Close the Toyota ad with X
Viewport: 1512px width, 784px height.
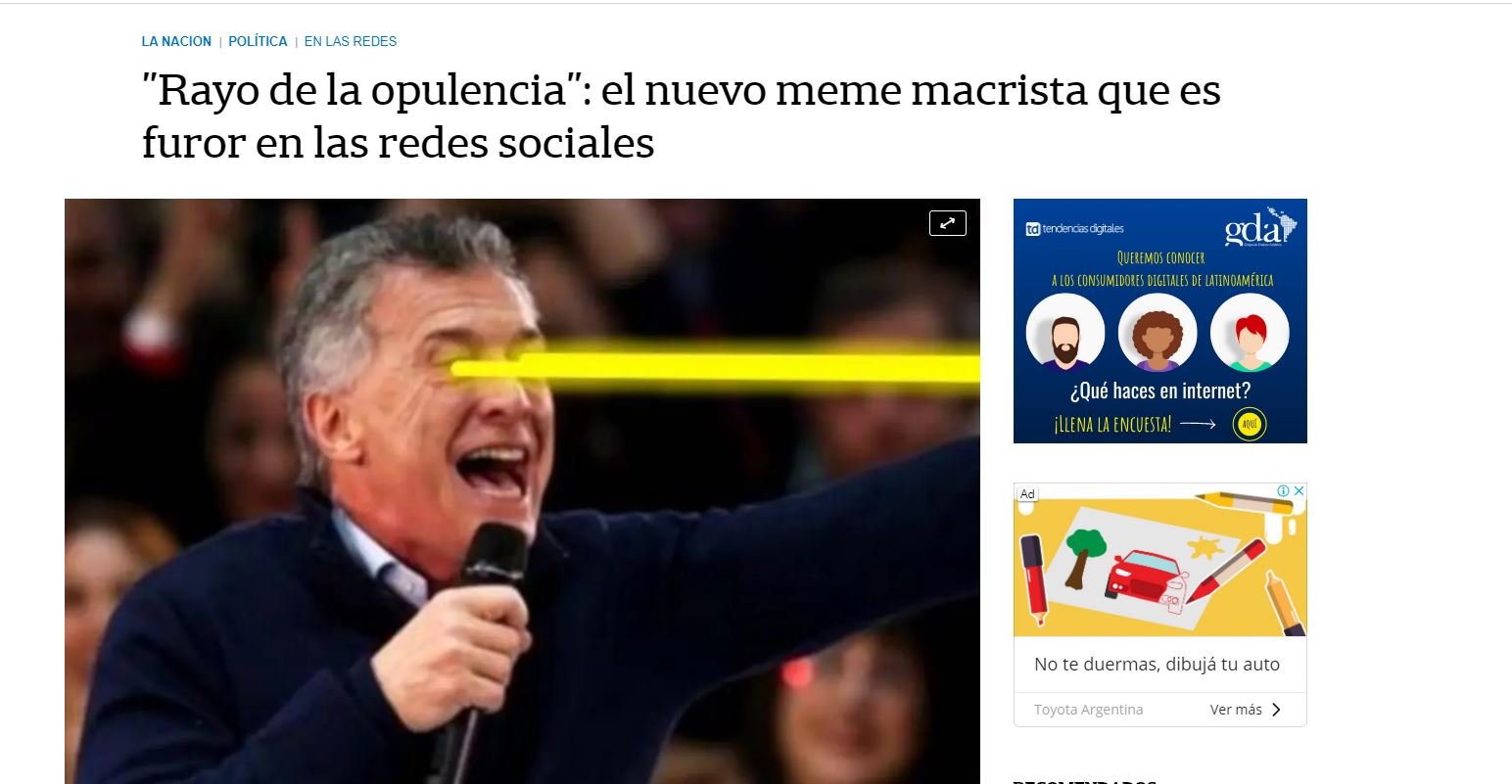tap(1299, 491)
